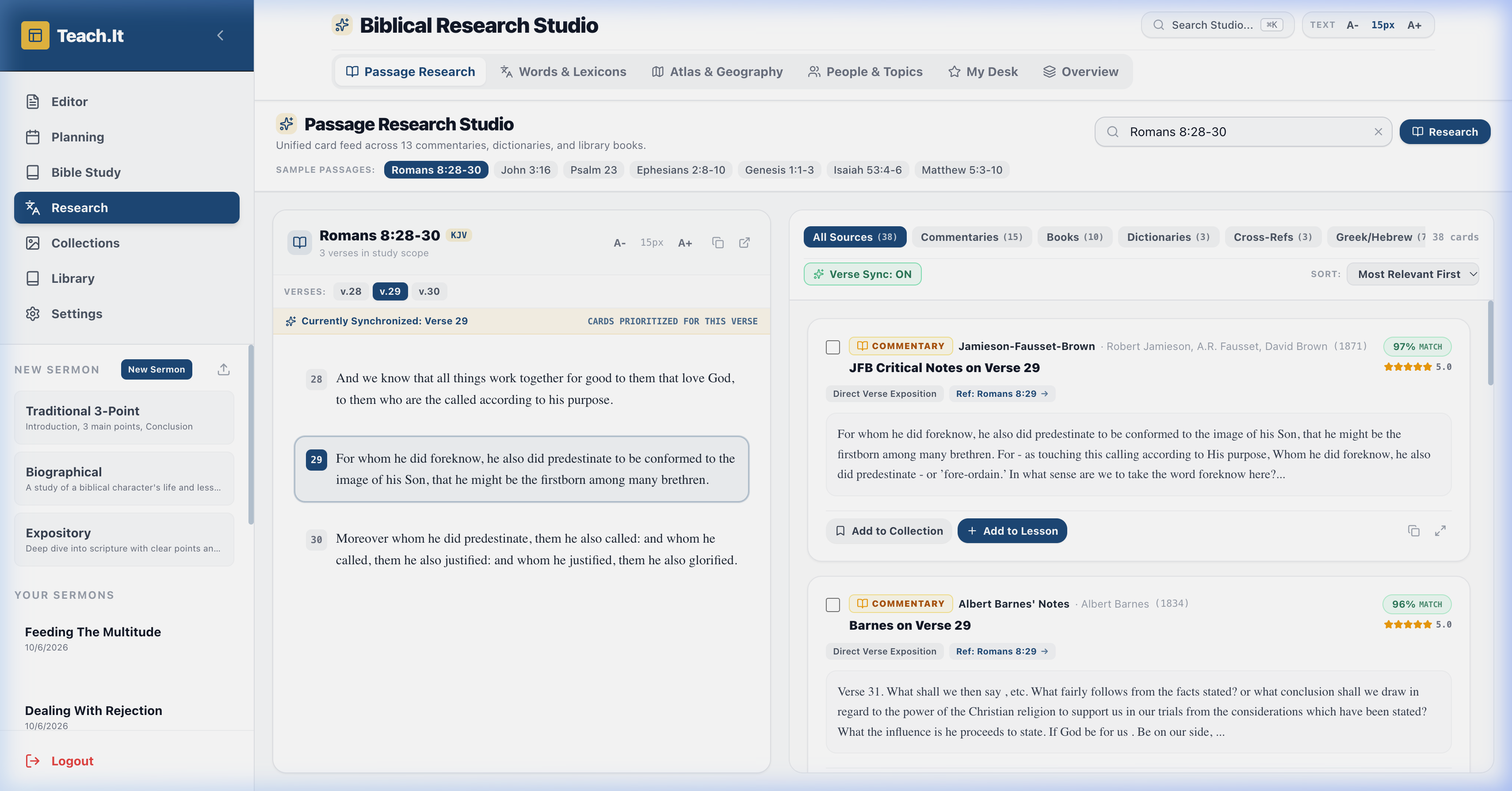Toggle Verse Sync: ON
Image resolution: width=1512 pixels, height=791 pixels.
(862, 274)
